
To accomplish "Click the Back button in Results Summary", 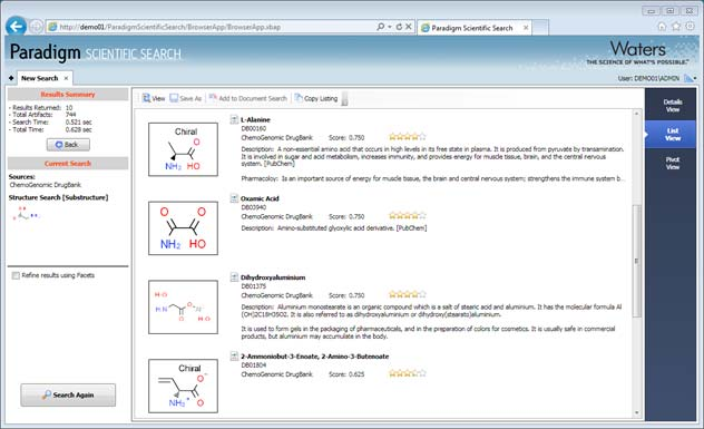I will click(x=68, y=145).
